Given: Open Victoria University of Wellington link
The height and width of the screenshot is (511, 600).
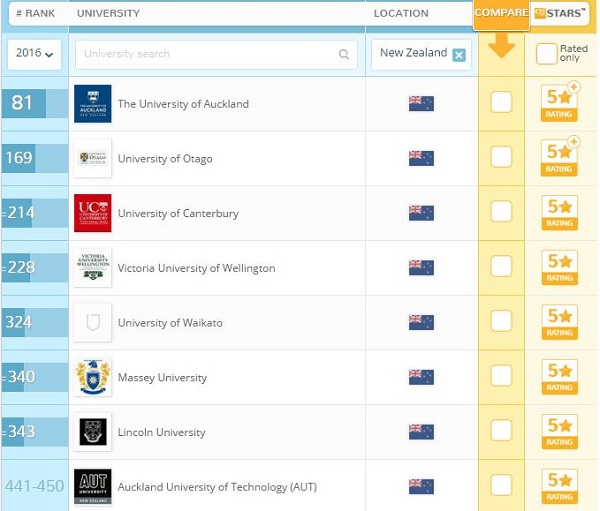Looking at the screenshot, I should pos(196,268).
